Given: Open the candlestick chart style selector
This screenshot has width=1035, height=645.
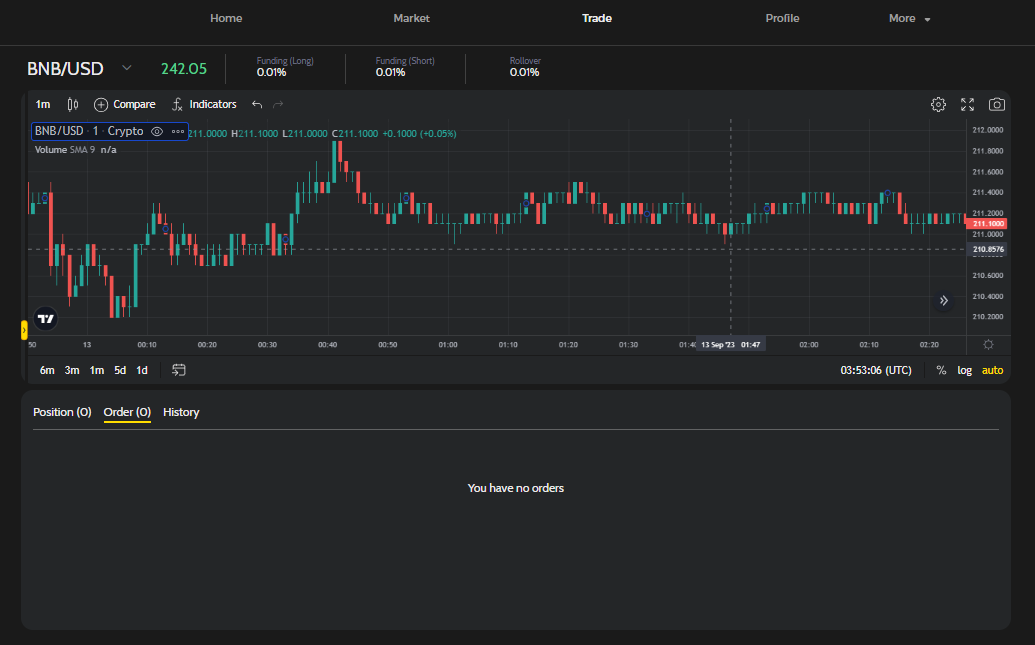Looking at the screenshot, I should pyautogui.click(x=72, y=104).
